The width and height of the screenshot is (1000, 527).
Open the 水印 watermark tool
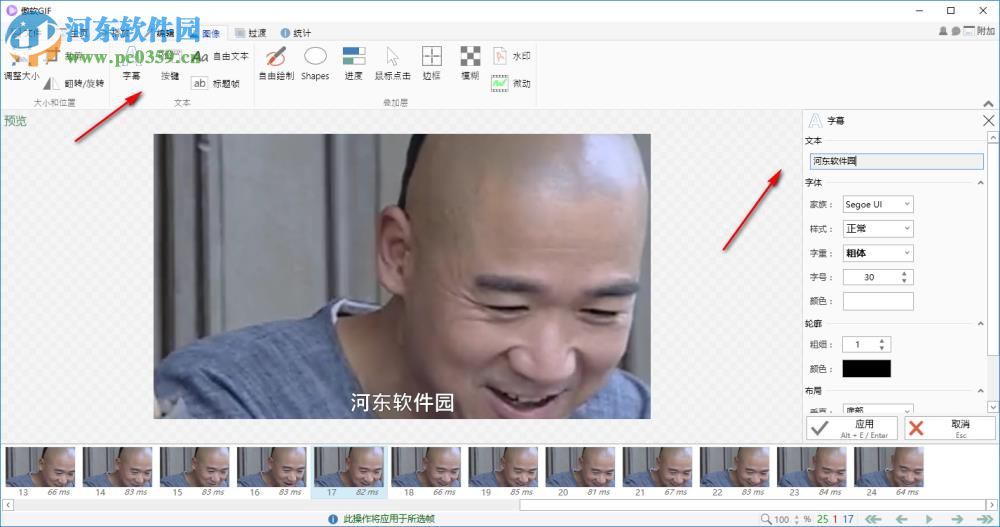coord(511,56)
